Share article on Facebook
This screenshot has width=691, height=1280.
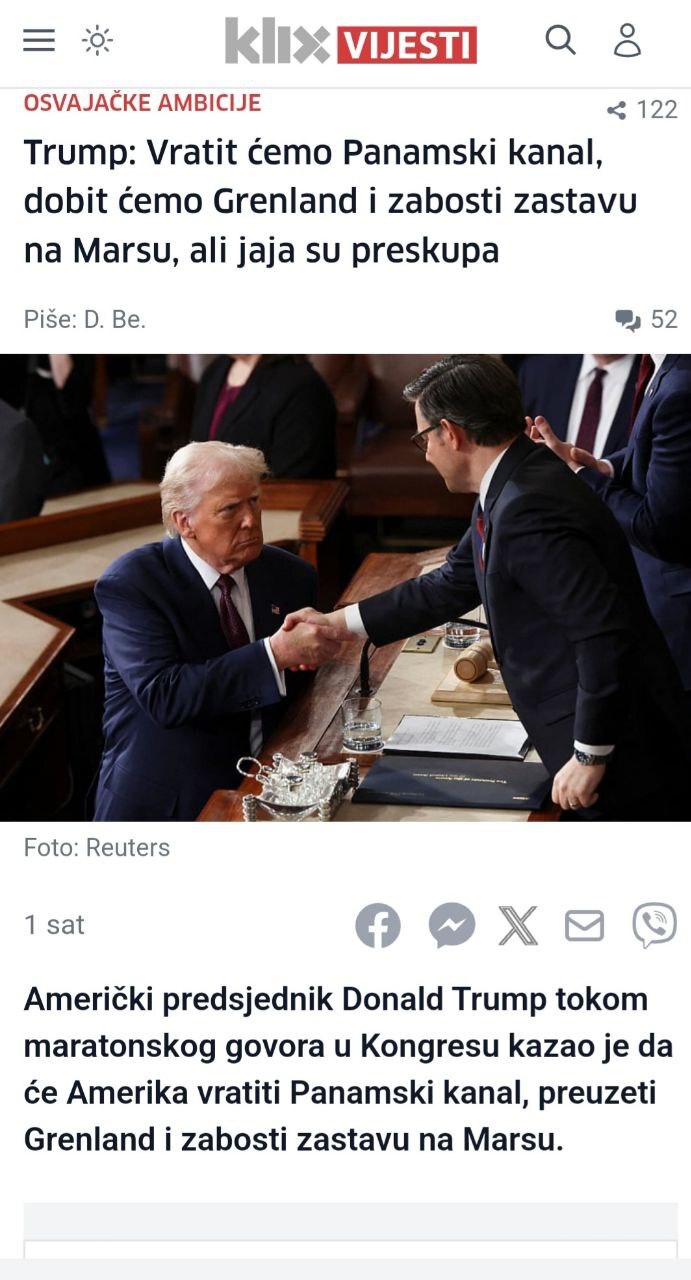coord(378,925)
